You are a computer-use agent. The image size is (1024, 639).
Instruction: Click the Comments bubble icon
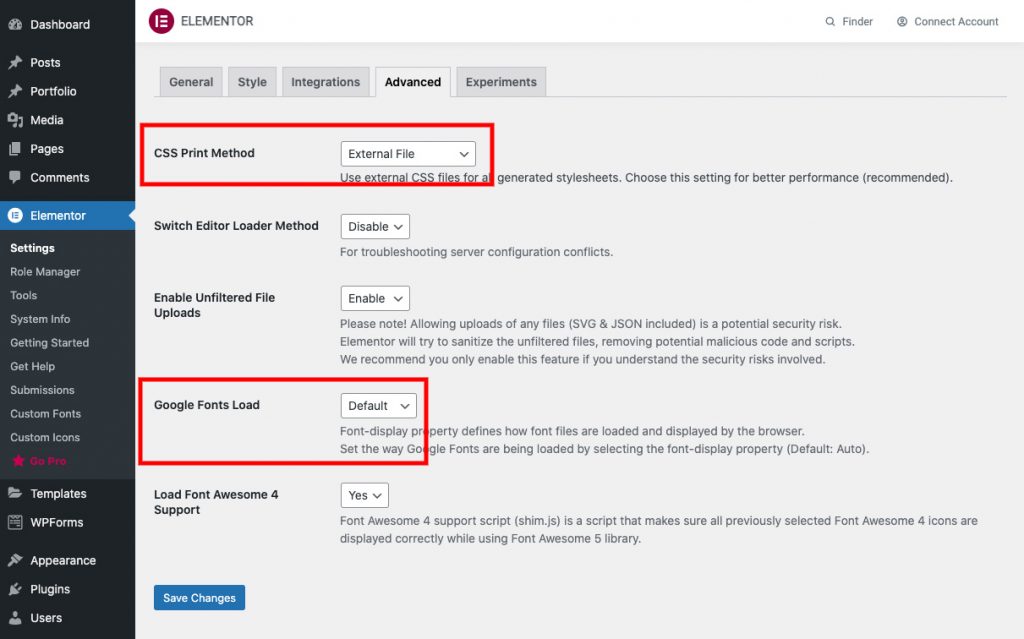[x=15, y=177]
